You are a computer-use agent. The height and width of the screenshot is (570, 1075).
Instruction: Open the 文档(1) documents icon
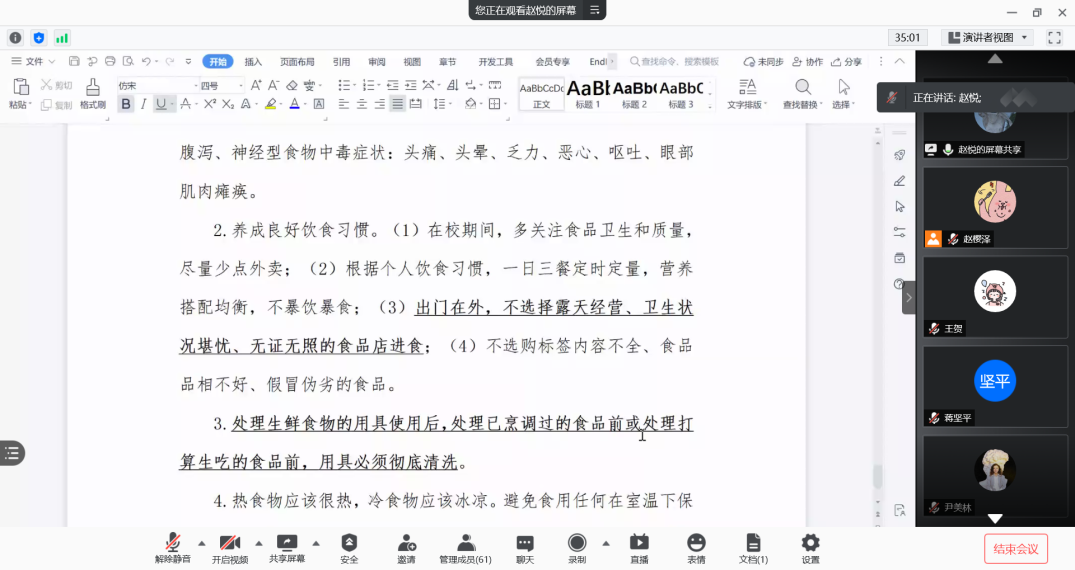[x=753, y=548]
